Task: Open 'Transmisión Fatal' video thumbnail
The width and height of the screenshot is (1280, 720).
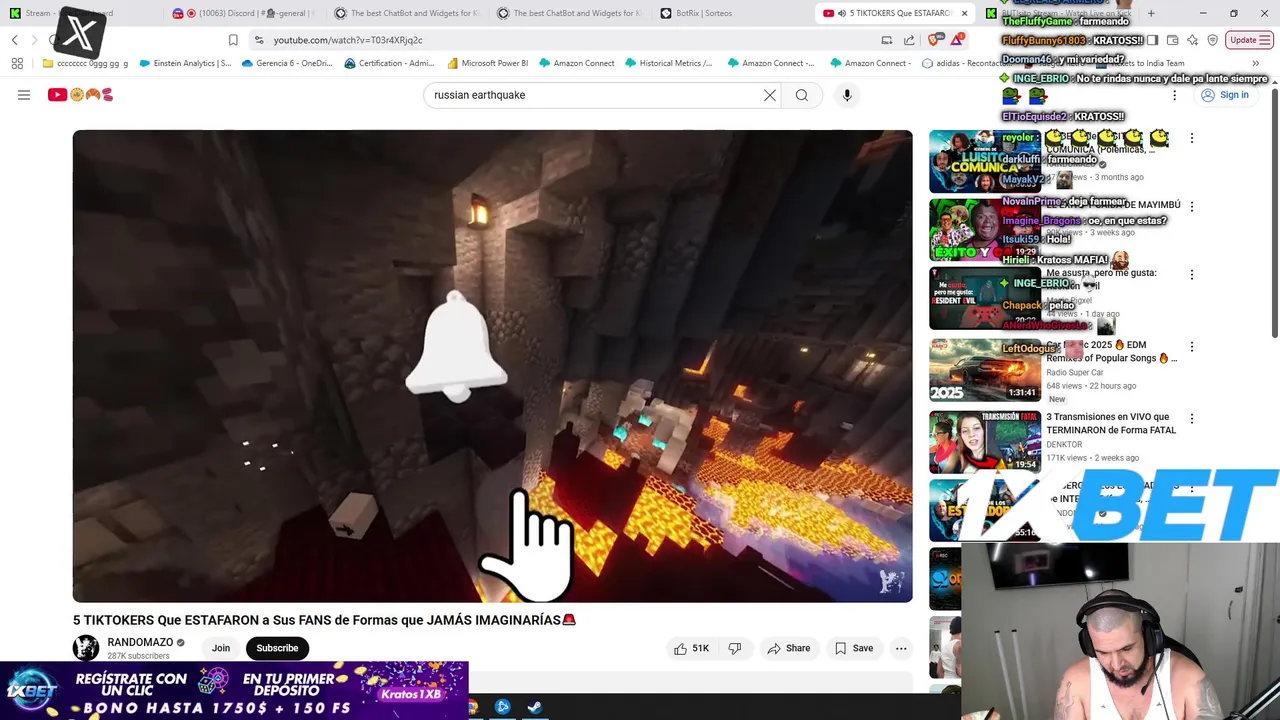Action: (x=985, y=442)
